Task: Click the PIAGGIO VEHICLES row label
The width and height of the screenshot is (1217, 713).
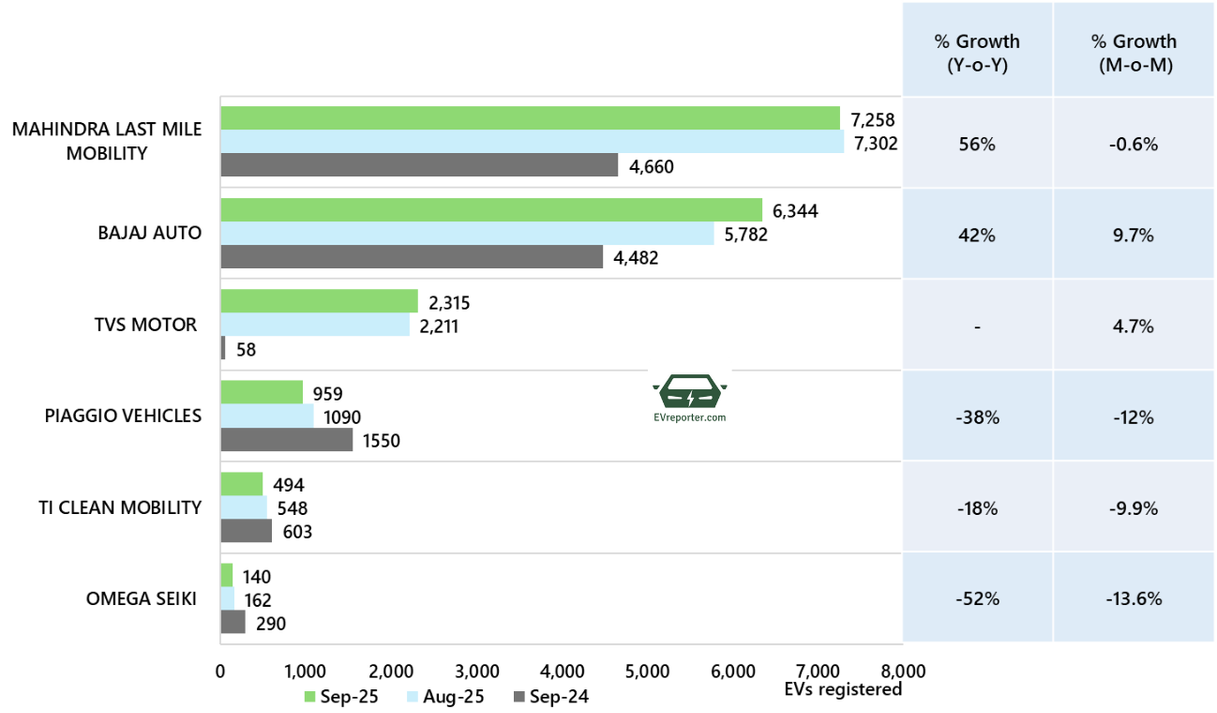Action: pyautogui.click(x=123, y=415)
